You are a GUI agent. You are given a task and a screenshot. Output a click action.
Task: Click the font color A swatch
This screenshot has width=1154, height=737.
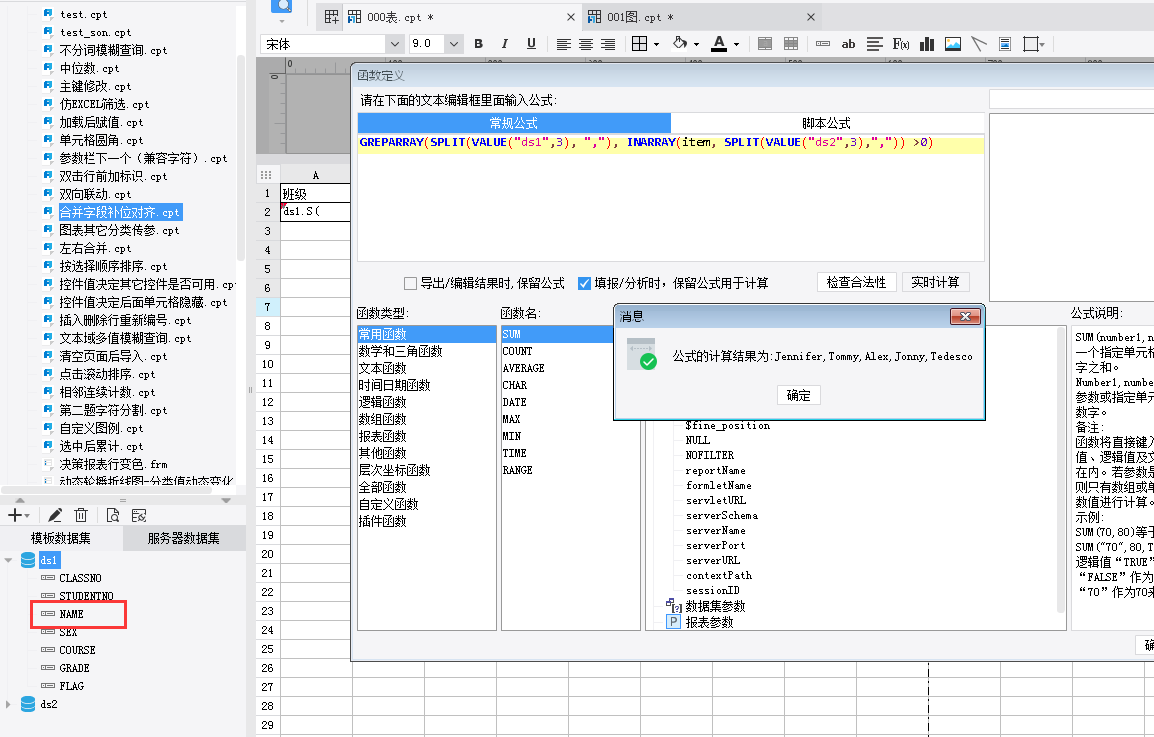[719, 44]
